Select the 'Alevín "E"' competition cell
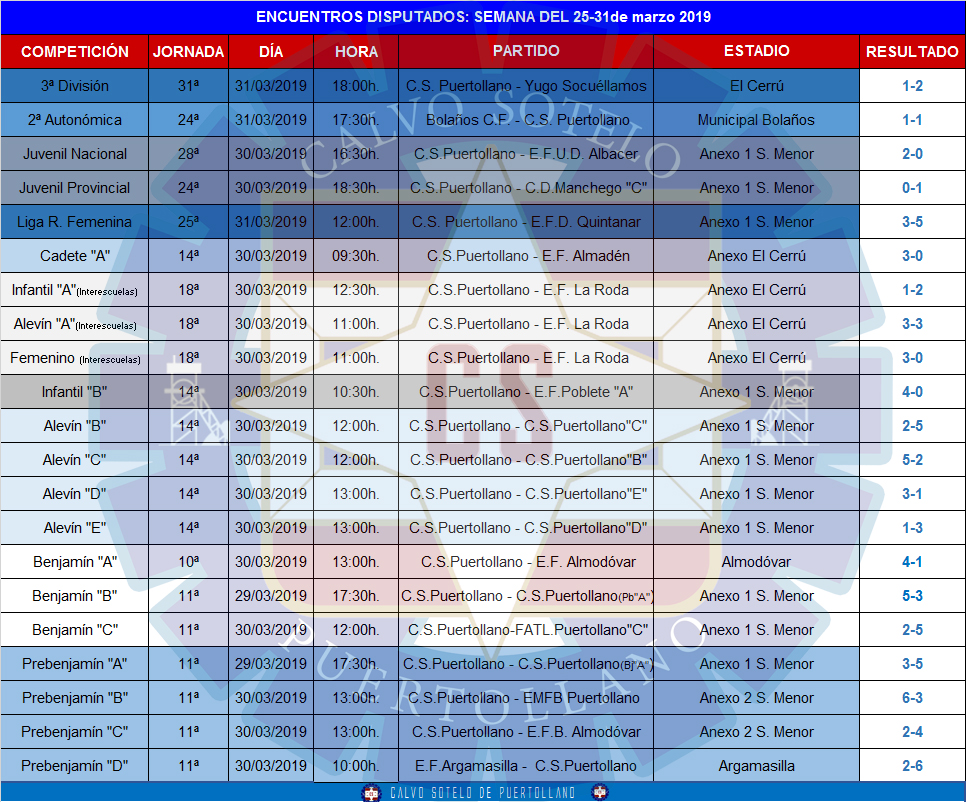Image resolution: width=966 pixels, height=802 pixels. (75, 528)
